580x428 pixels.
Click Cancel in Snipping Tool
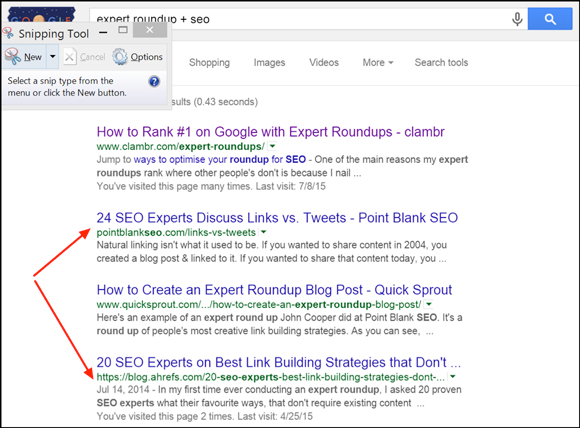point(84,57)
